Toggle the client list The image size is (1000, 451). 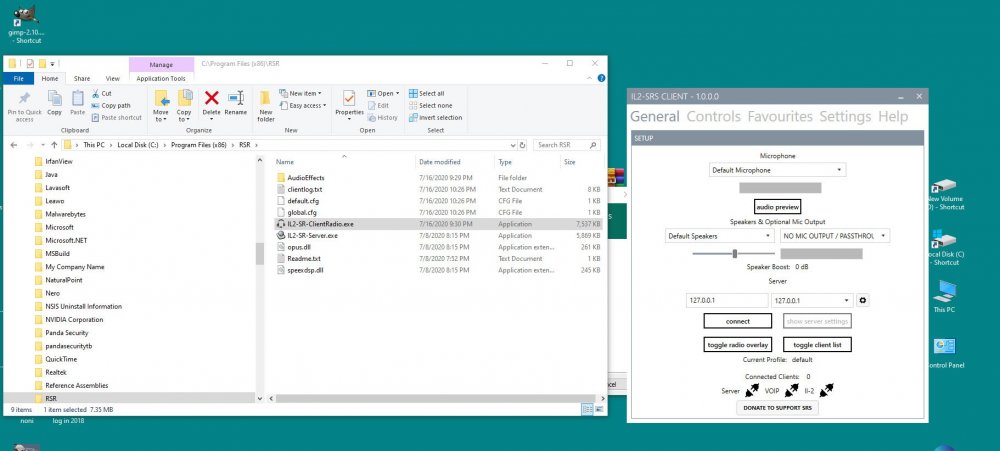click(817, 345)
